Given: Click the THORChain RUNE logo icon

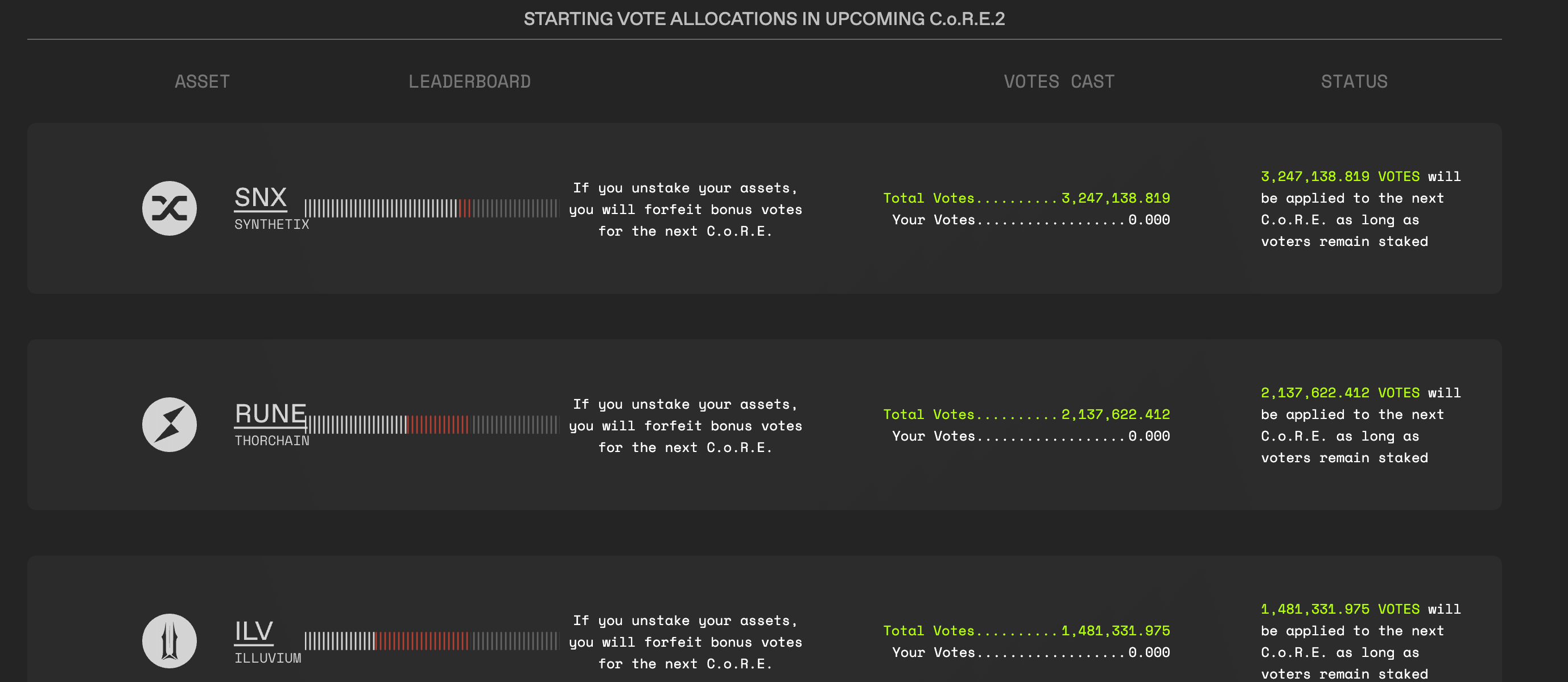Looking at the screenshot, I should click(169, 425).
